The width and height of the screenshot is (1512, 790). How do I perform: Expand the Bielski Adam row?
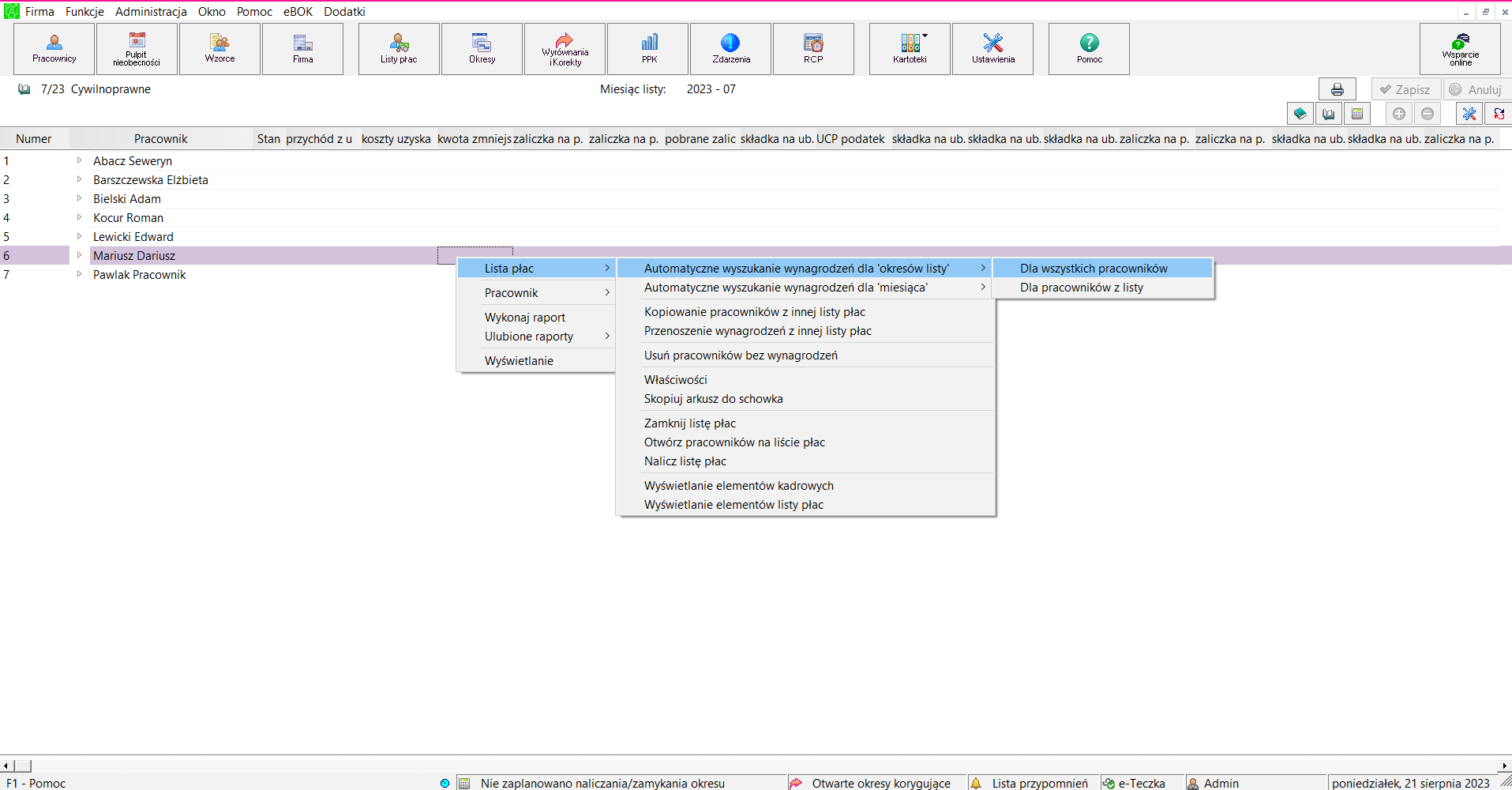click(79, 198)
